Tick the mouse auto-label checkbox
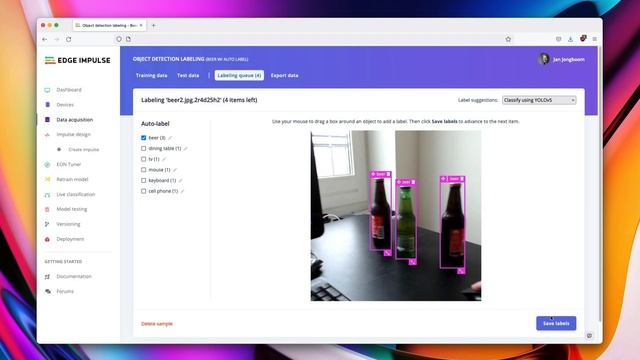 pyautogui.click(x=143, y=170)
